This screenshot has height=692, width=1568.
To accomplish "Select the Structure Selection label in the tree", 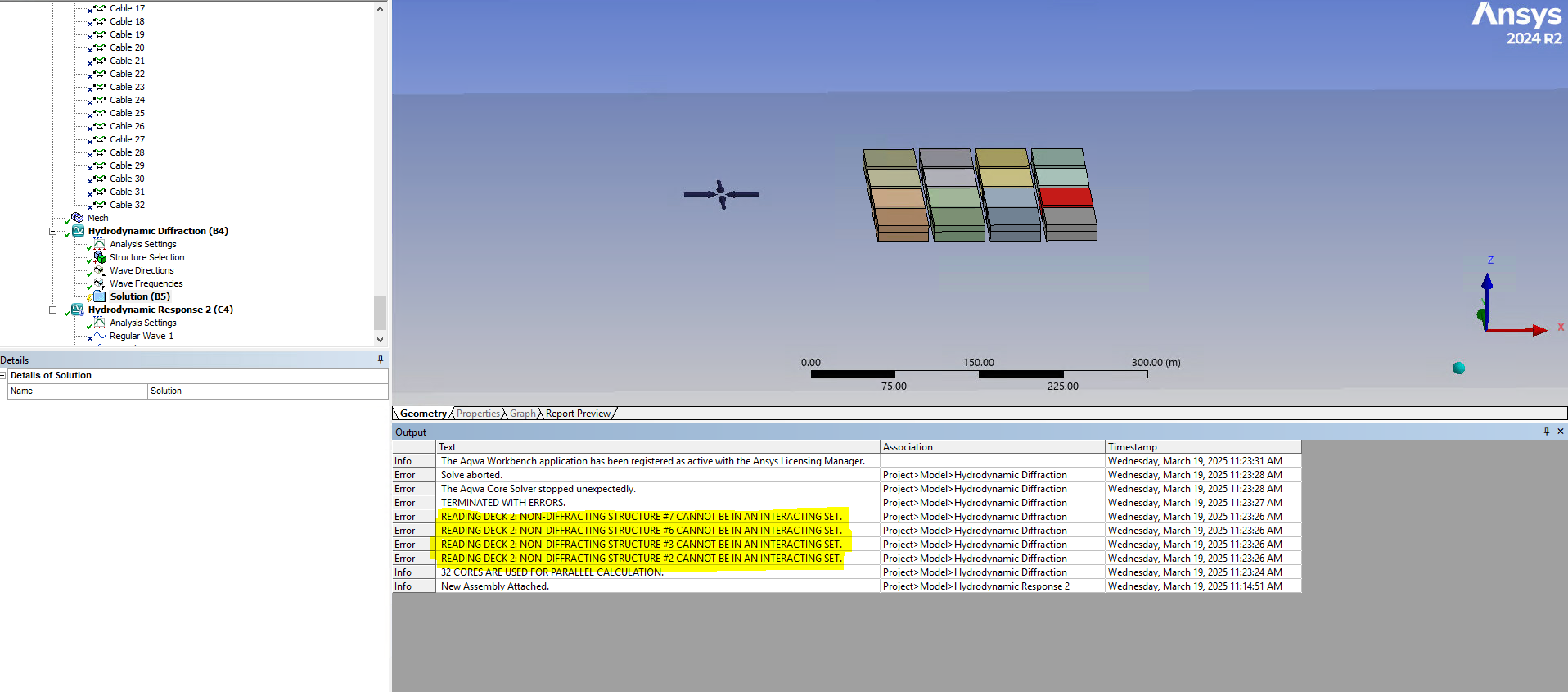I will (x=147, y=257).
